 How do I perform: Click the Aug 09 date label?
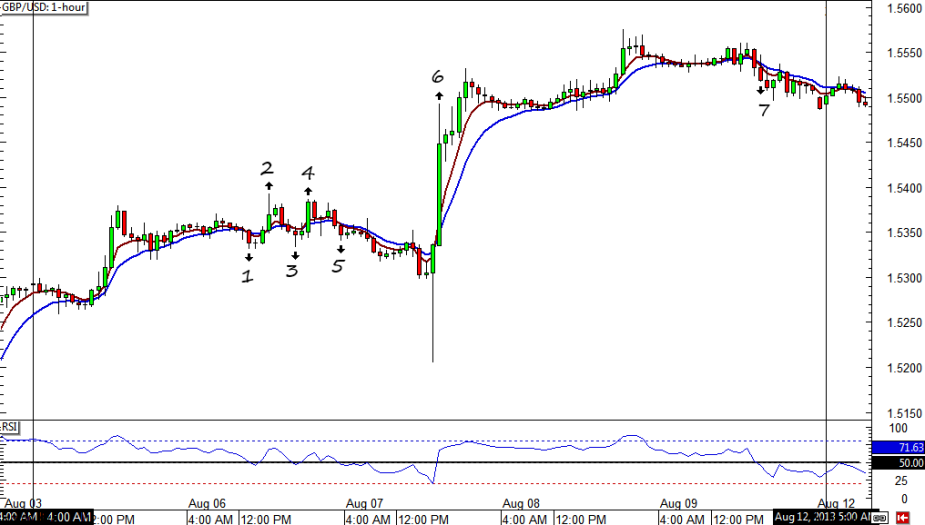coord(678,504)
